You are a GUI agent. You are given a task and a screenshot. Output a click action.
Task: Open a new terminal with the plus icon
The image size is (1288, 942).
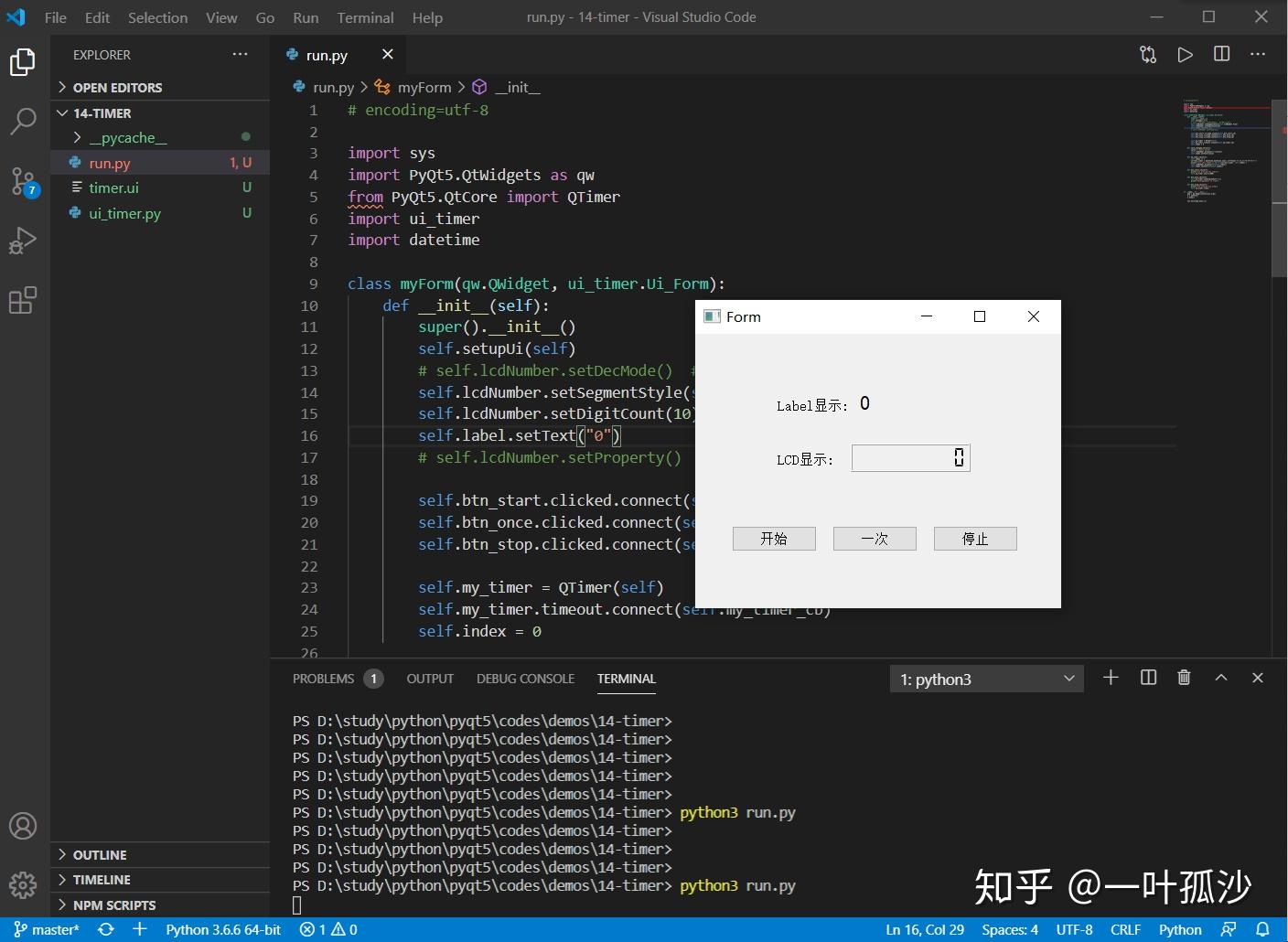tap(1111, 678)
